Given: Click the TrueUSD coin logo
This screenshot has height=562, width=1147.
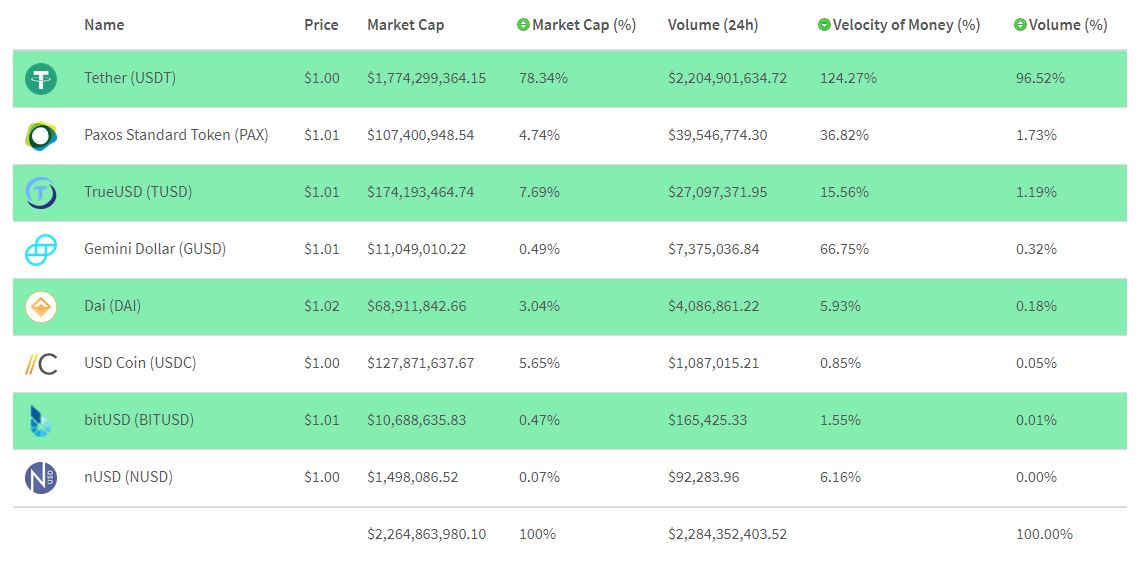Looking at the screenshot, I should point(41,192).
